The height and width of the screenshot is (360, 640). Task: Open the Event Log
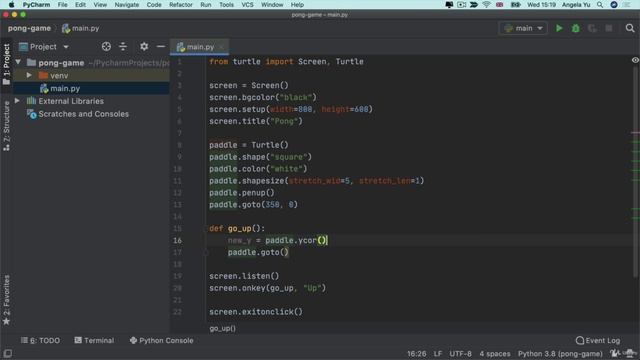[598, 340]
